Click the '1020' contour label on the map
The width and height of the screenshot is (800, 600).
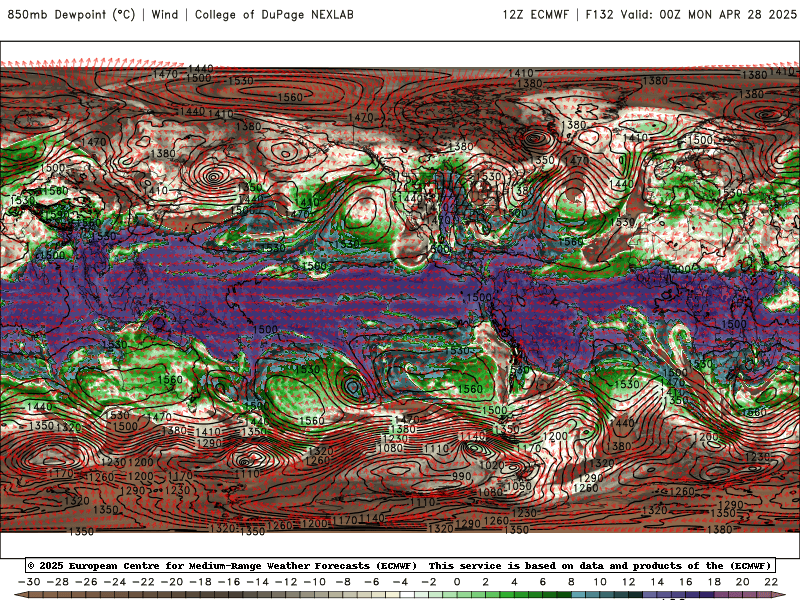coord(492,465)
